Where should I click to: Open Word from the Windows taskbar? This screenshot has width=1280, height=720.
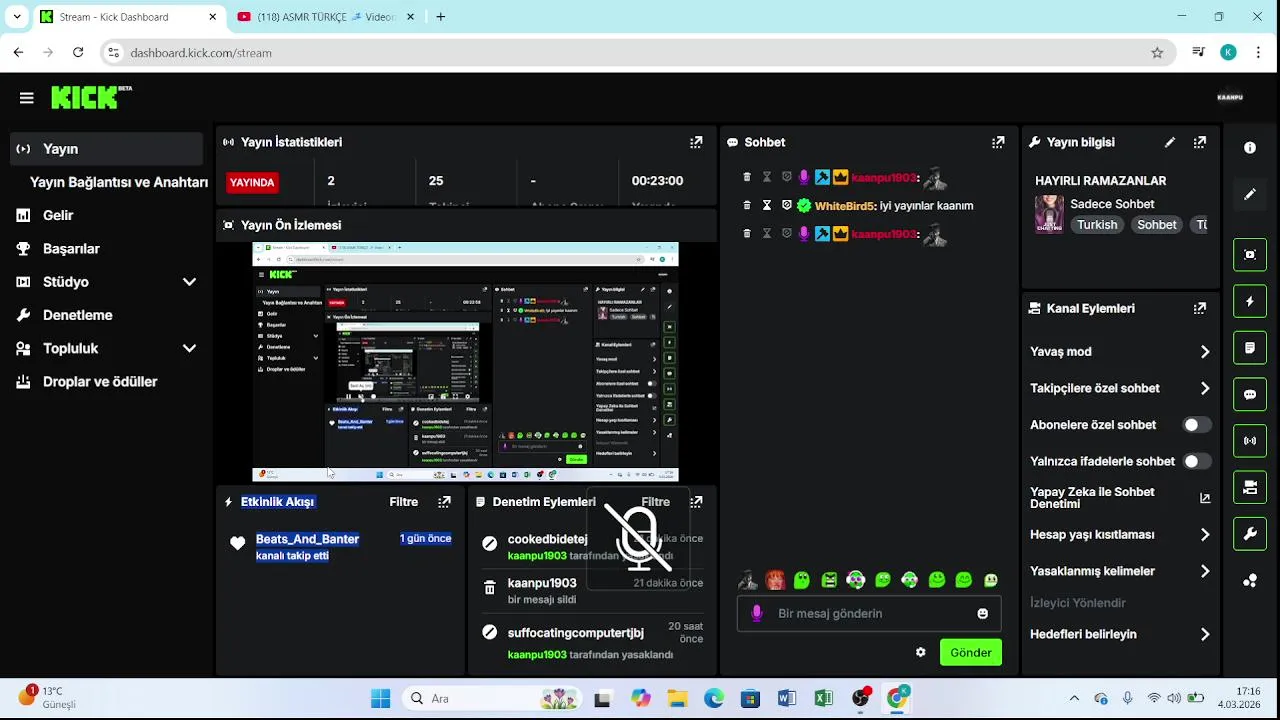pos(786,698)
